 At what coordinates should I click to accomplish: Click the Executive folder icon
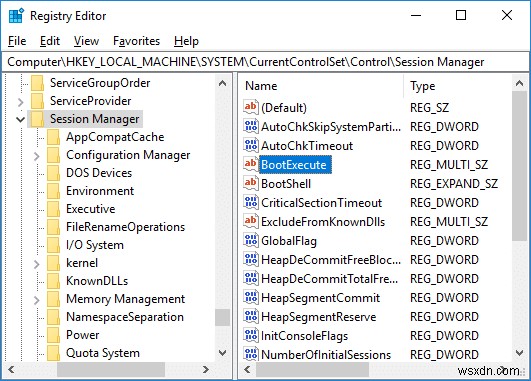pyautogui.click(x=54, y=209)
